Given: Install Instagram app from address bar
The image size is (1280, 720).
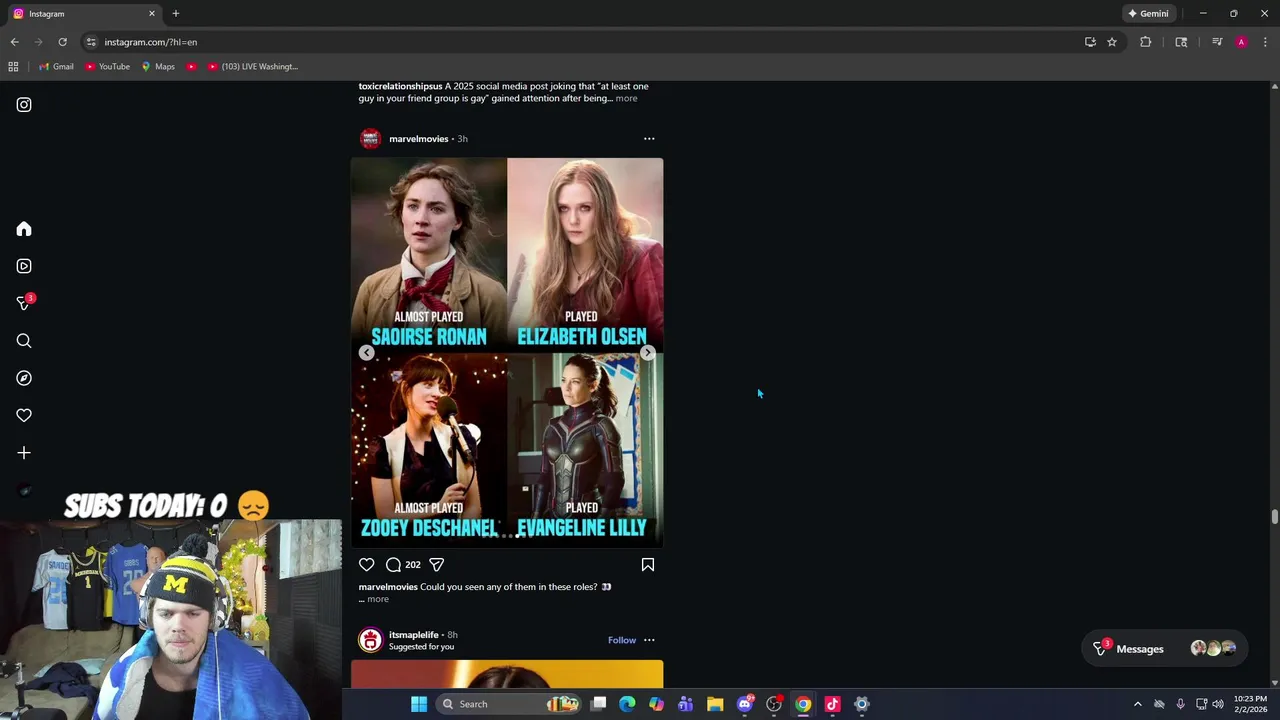Looking at the screenshot, I should pos(1090,42).
